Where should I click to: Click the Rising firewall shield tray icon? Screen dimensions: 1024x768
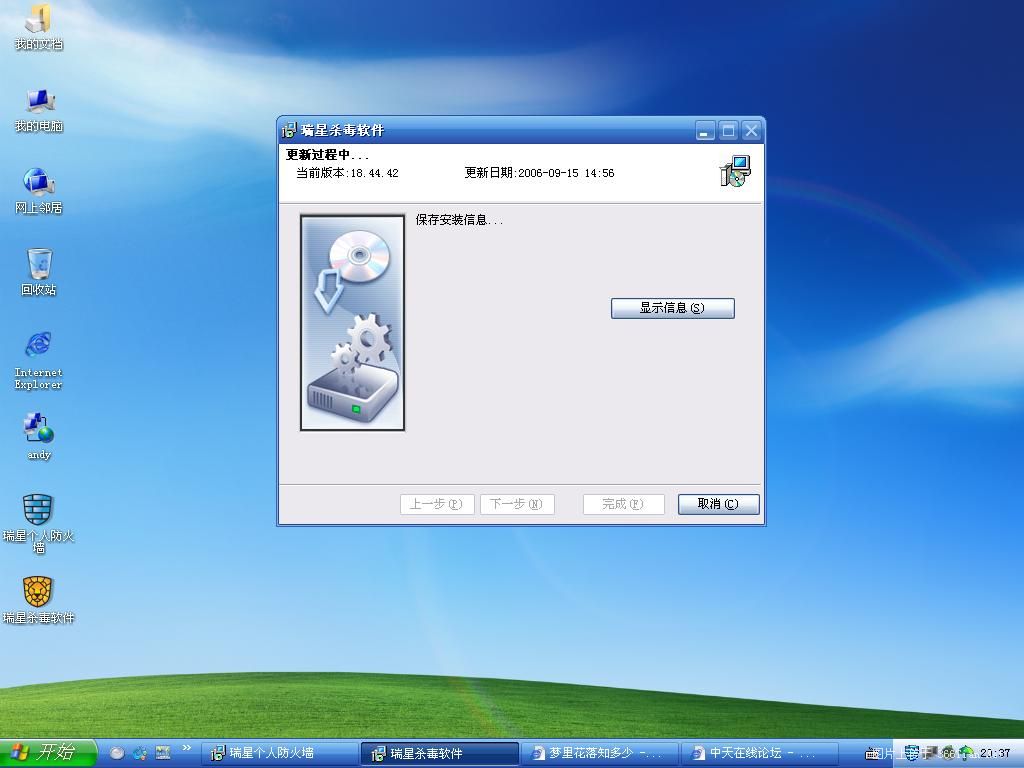click(912, 752)
